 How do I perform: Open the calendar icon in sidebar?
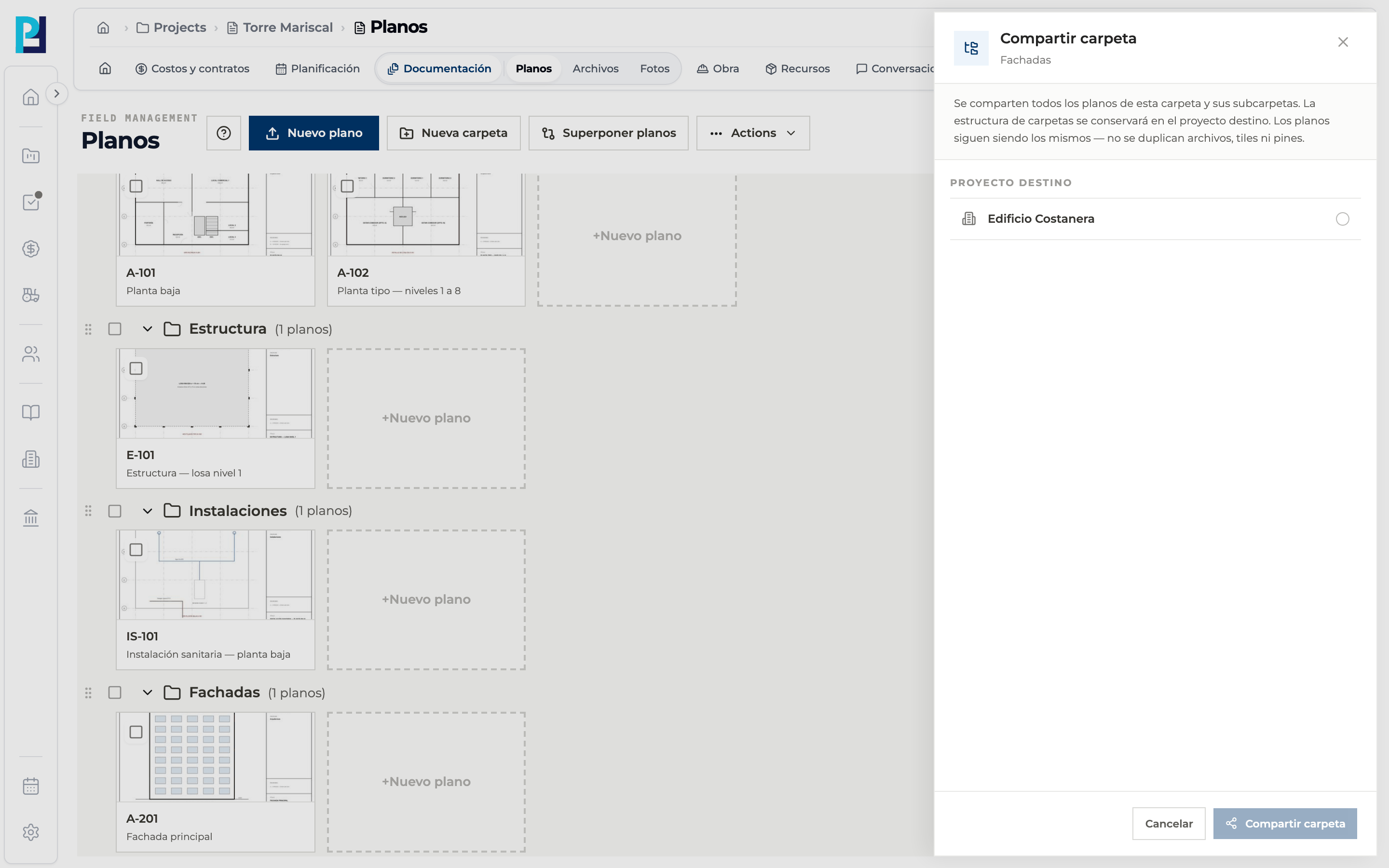(x=31, y=786)
